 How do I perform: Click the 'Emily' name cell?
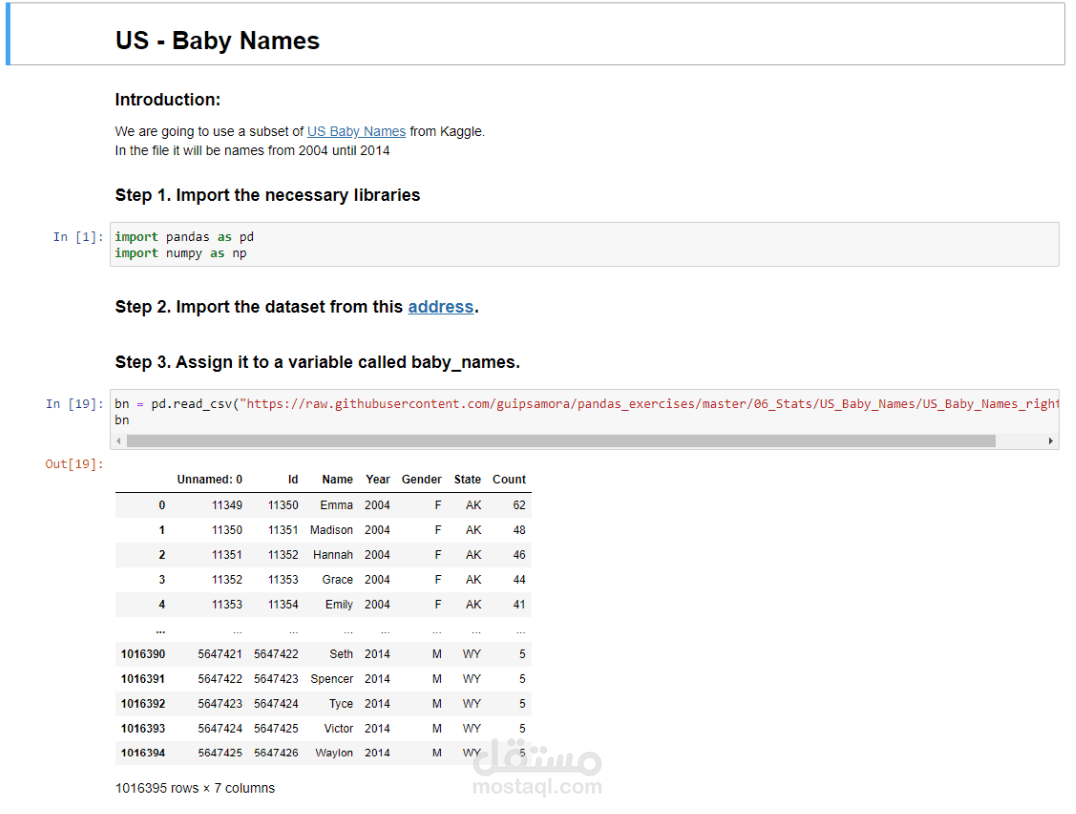click(x=339, y=604)
